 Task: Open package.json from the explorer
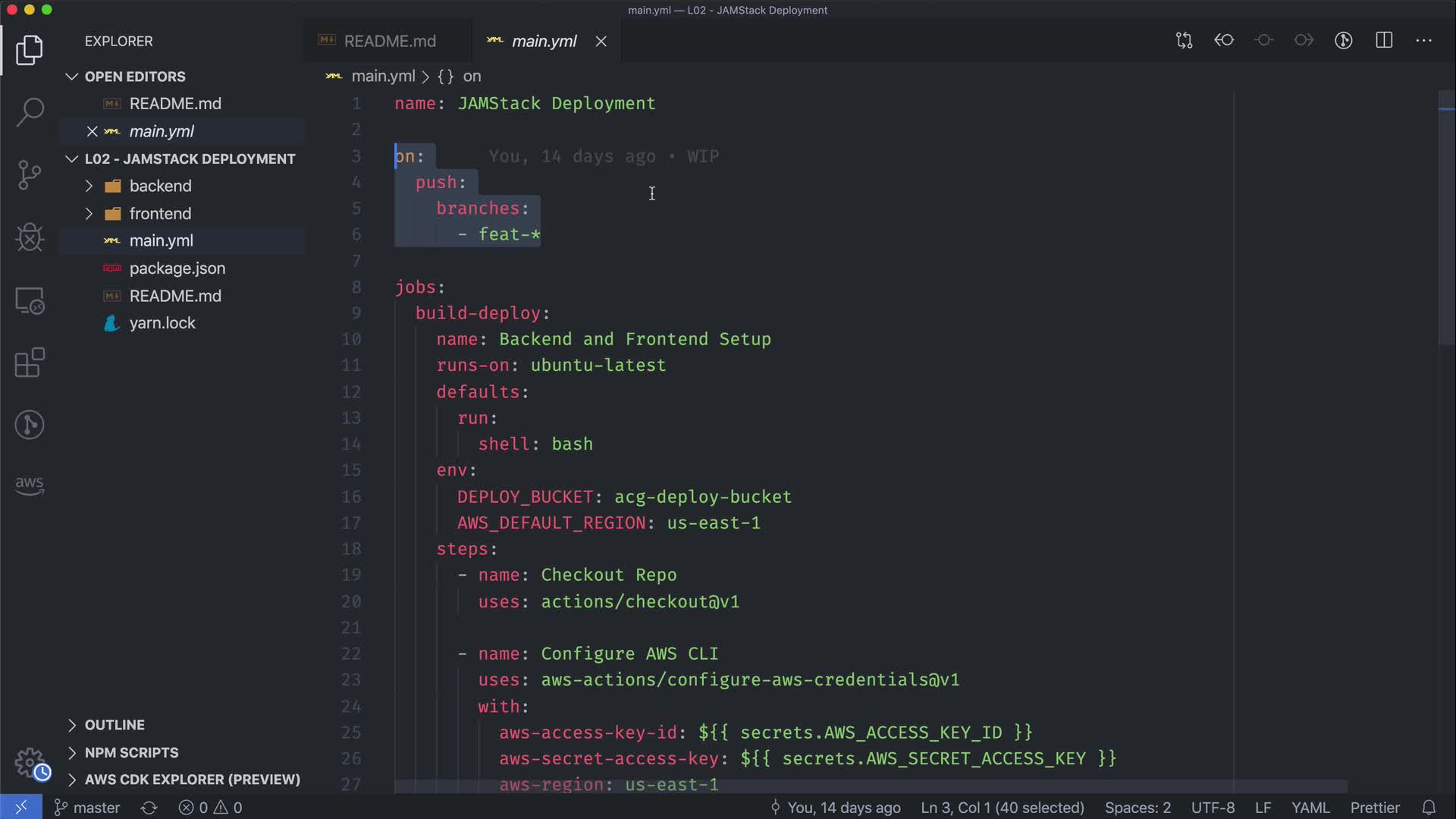click(177, 268)
